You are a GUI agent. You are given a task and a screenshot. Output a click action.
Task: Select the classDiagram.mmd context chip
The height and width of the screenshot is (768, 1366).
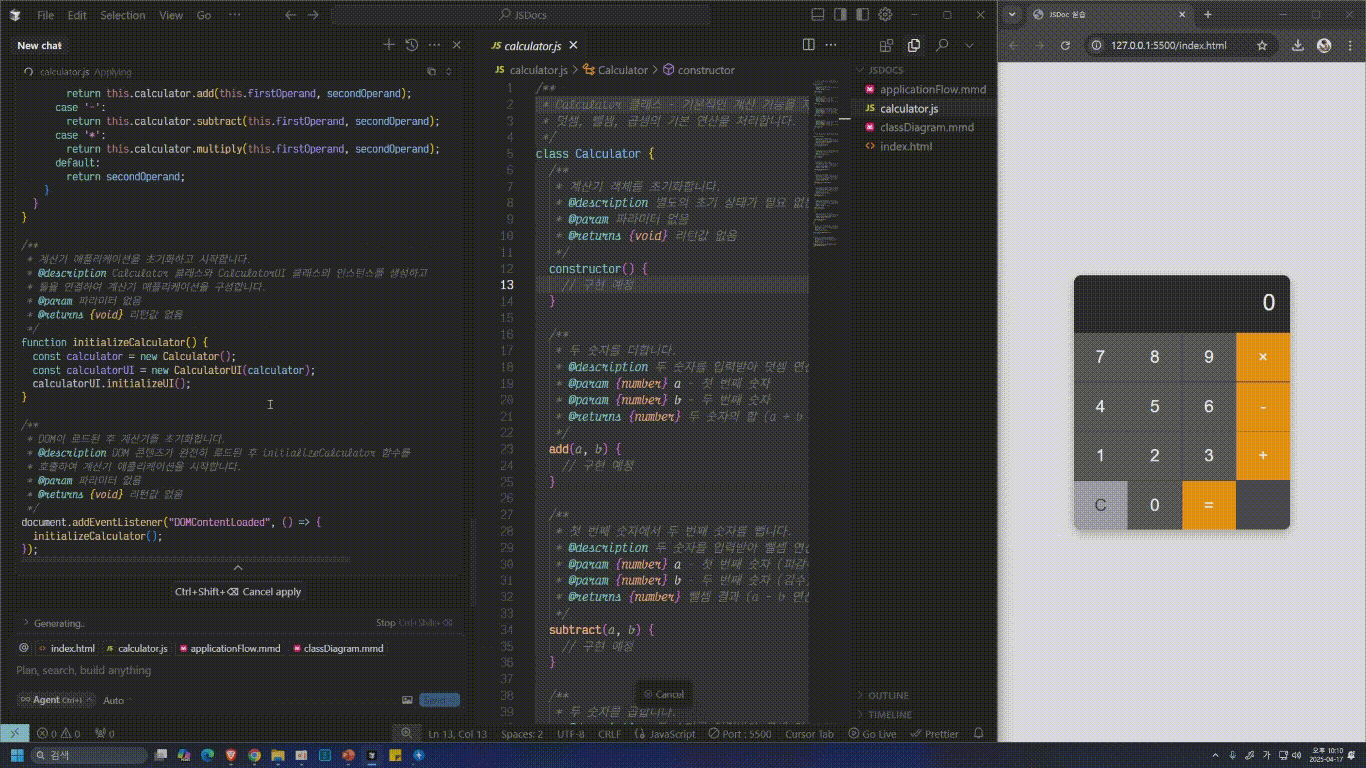[338, 648]
